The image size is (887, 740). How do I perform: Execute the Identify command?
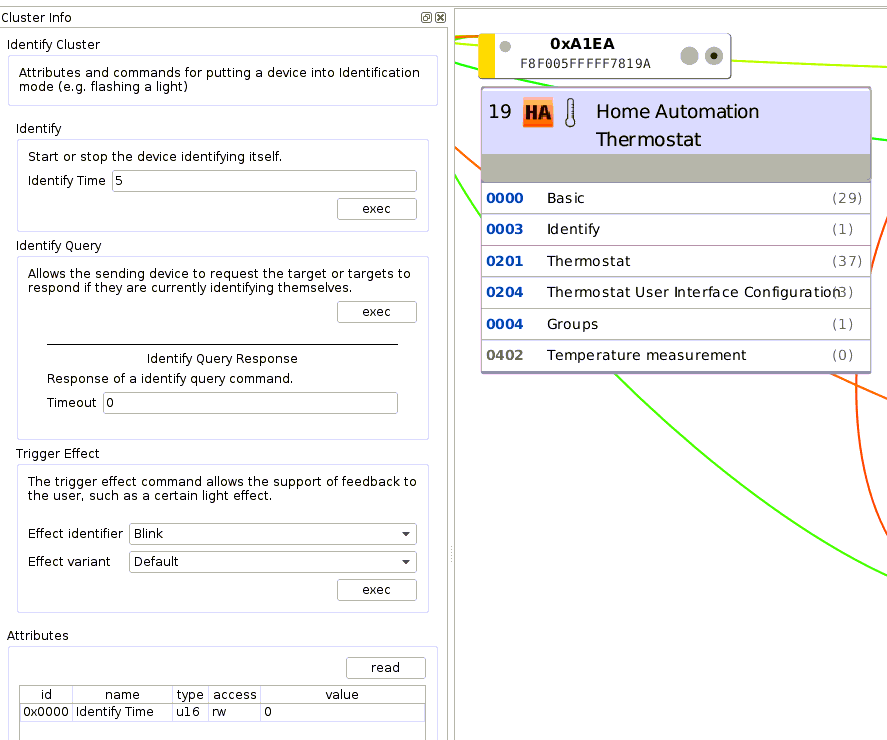(x=377, y=209)
